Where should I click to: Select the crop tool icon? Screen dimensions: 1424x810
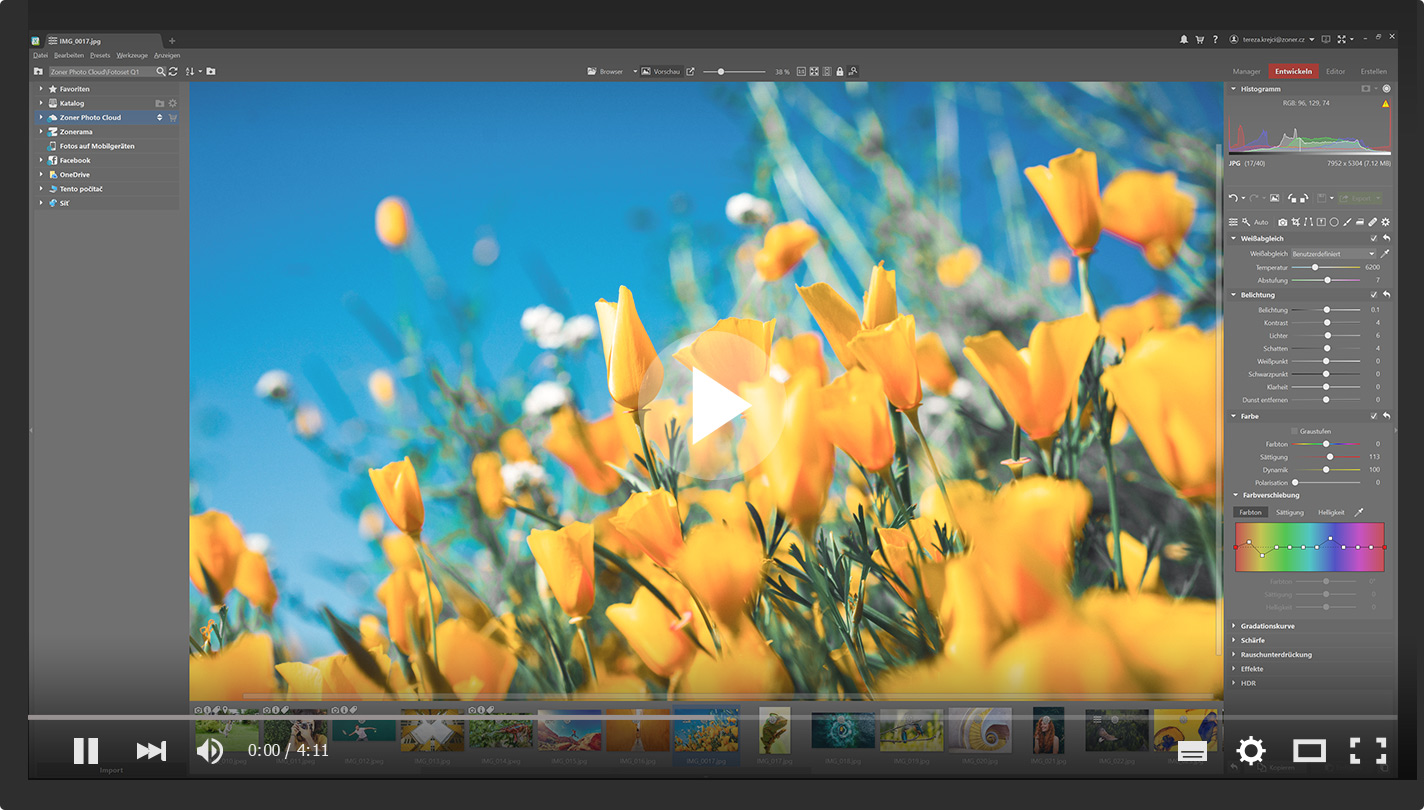click(x=1296, y=222)
